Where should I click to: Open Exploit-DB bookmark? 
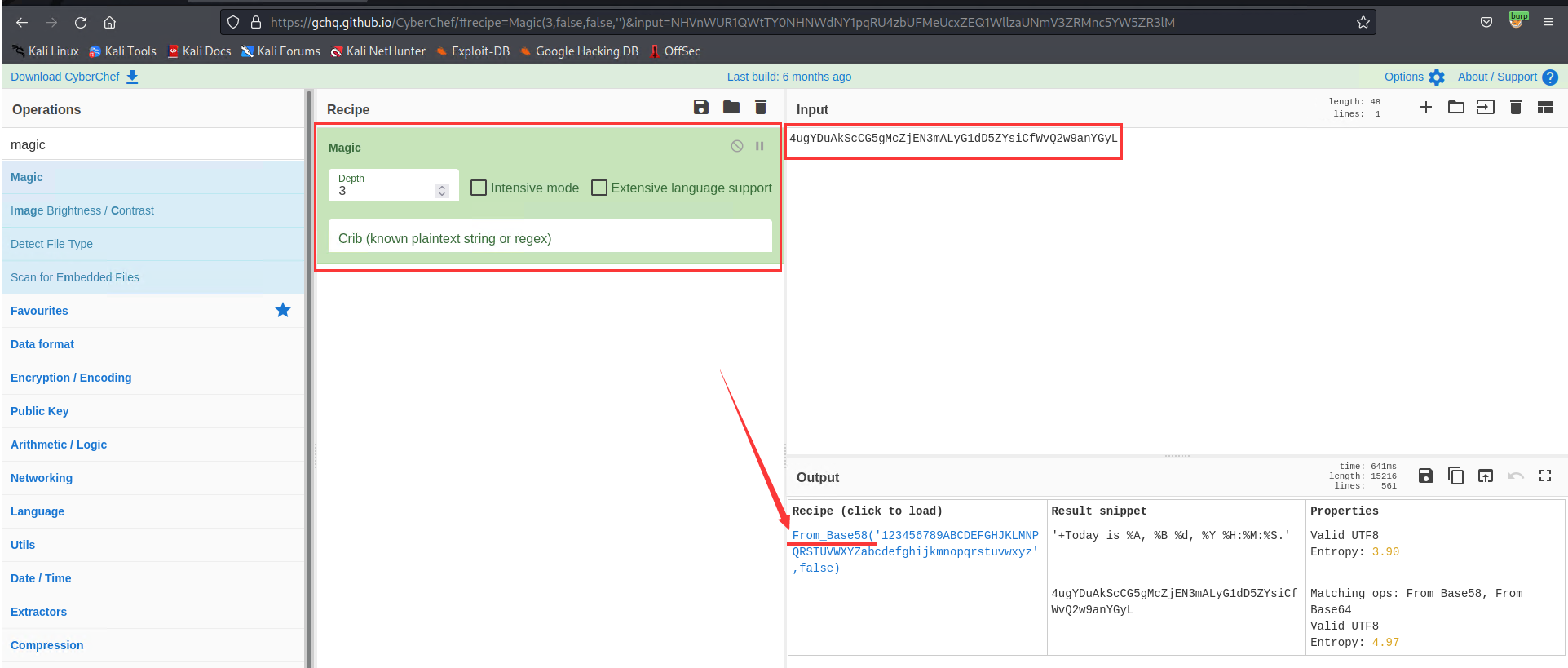tap(473, 51)
